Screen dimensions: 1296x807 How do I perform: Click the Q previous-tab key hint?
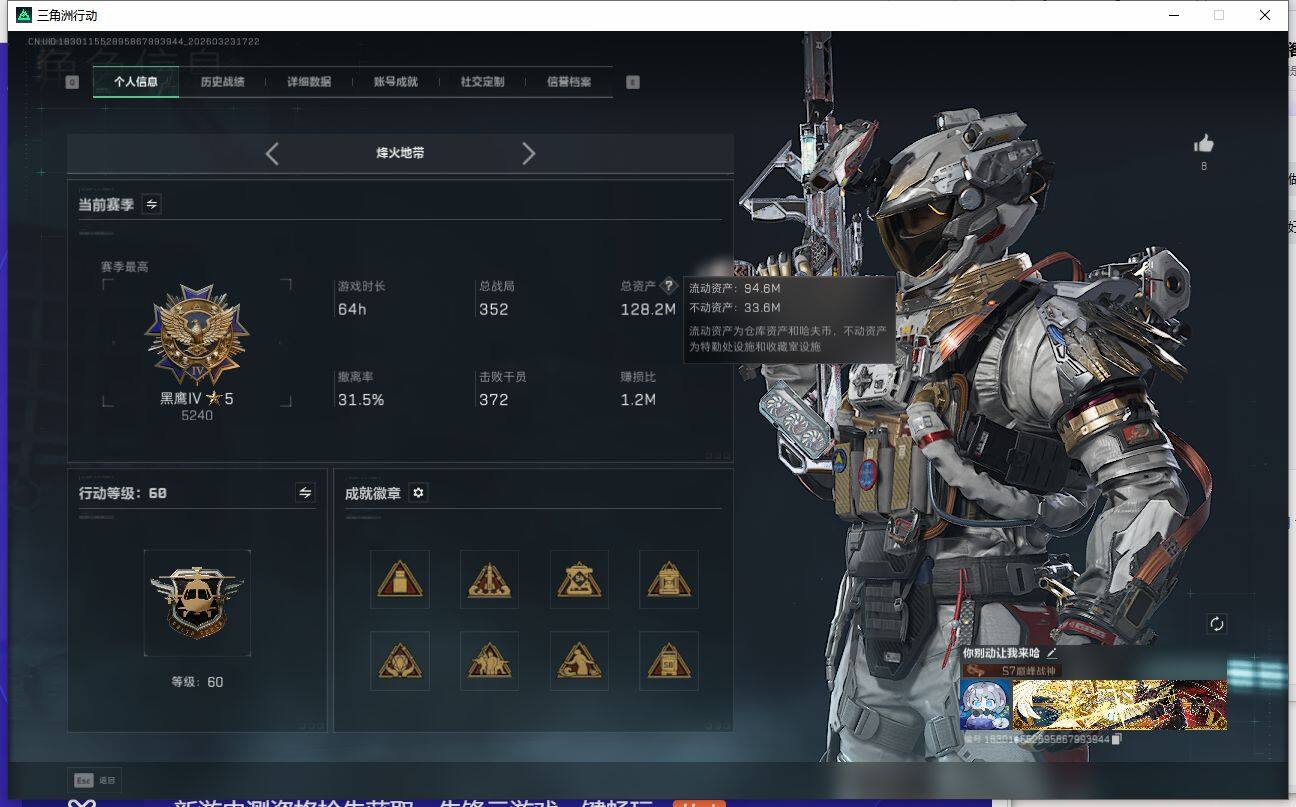click(72, 82)
